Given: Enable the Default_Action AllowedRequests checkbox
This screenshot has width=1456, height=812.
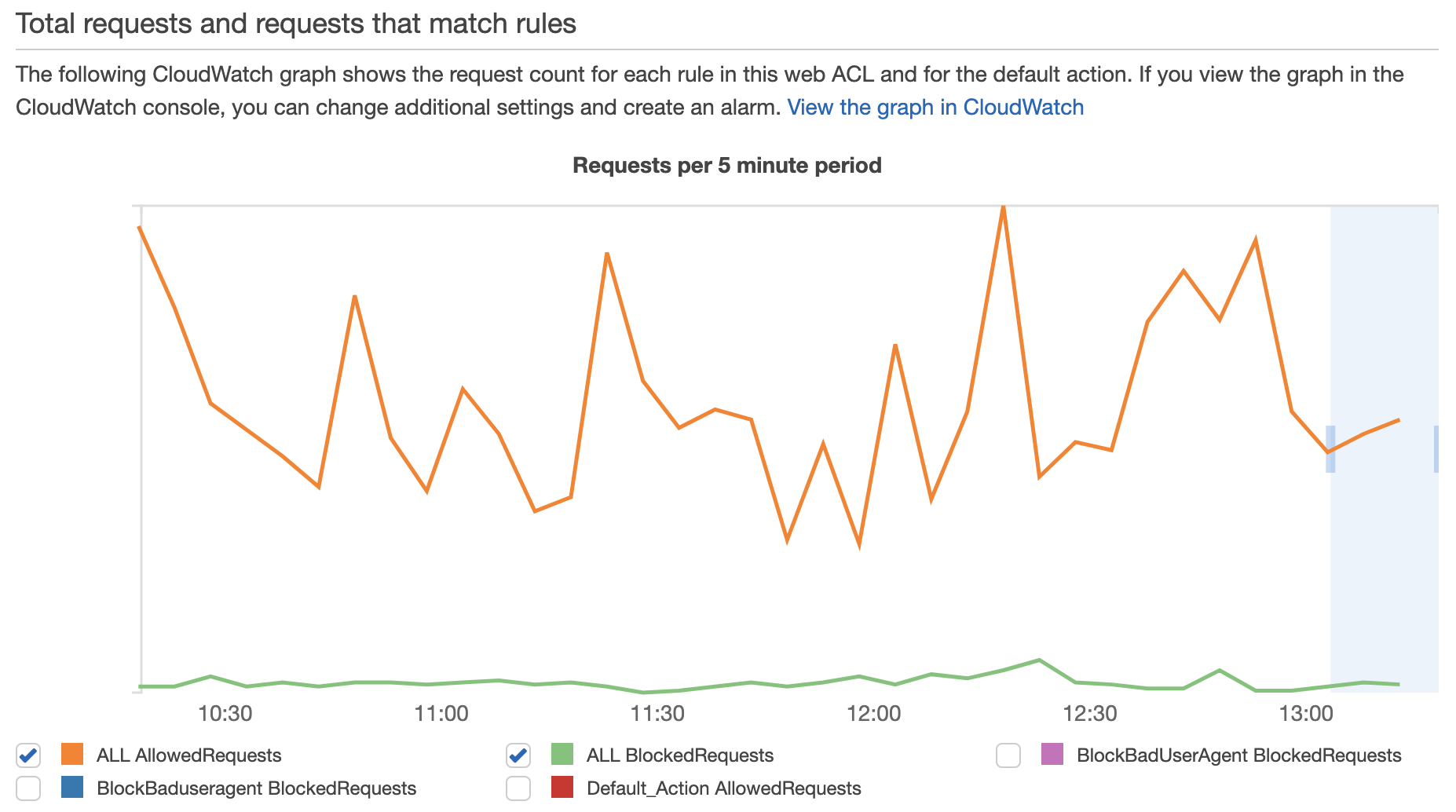Looking at the screenshot, I should coord(518,788).
